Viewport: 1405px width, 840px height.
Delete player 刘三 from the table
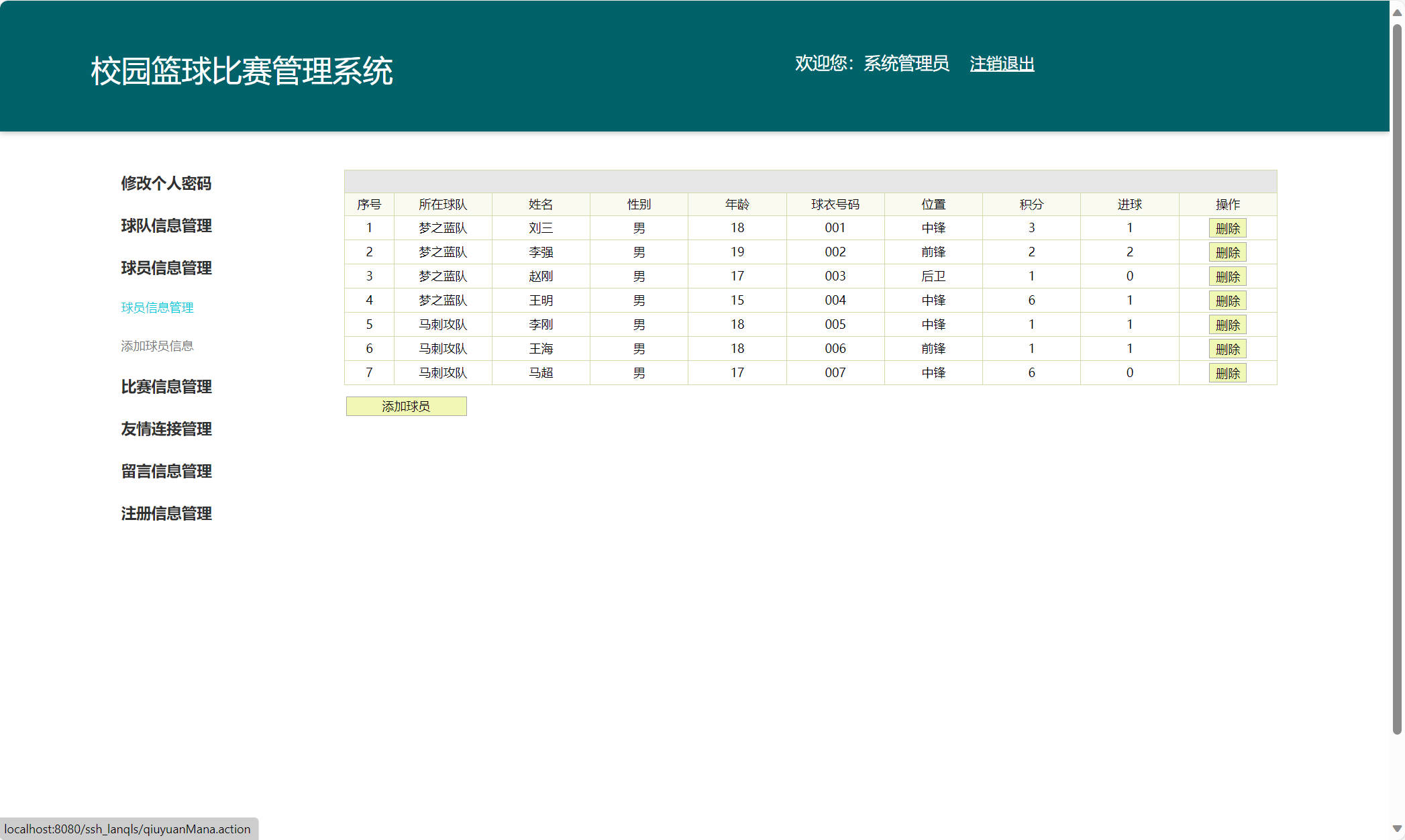coord(1227,227)
